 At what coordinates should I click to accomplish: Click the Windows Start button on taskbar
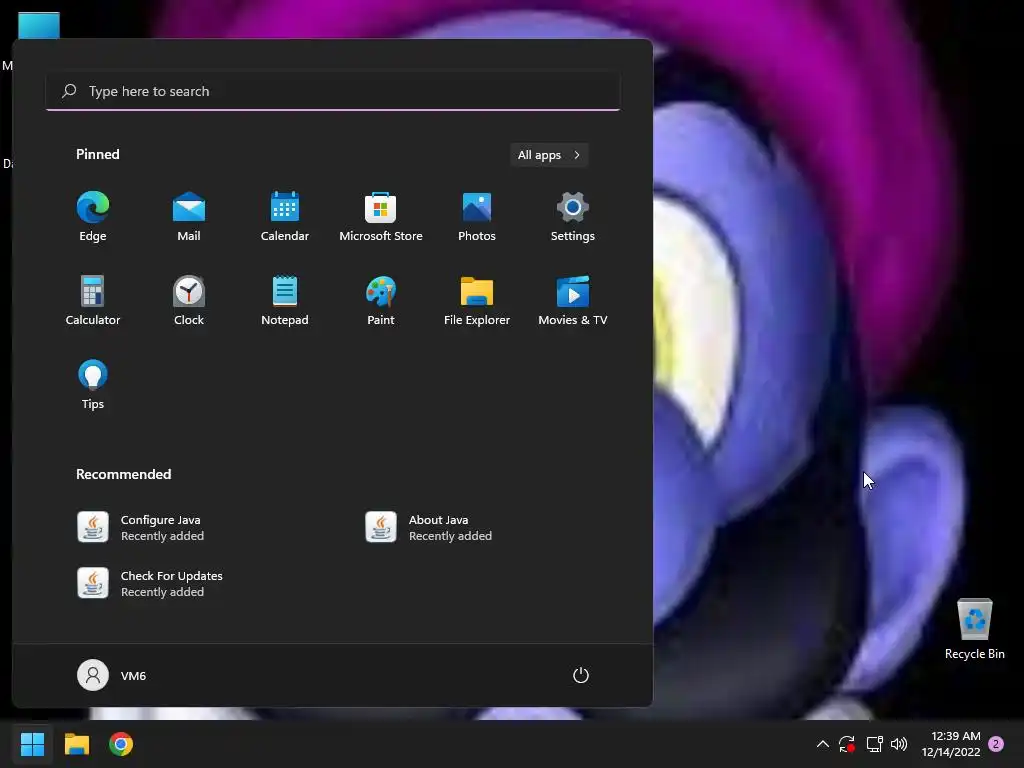click(x=32, y=744)
